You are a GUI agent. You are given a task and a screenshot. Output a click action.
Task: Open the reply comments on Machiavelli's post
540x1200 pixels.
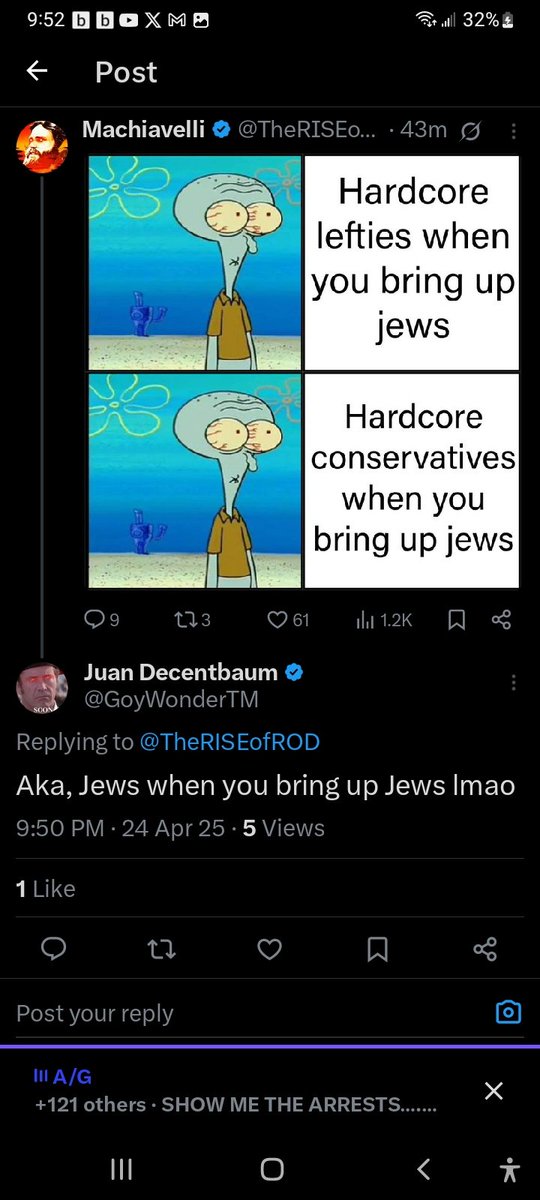(101, 620)
